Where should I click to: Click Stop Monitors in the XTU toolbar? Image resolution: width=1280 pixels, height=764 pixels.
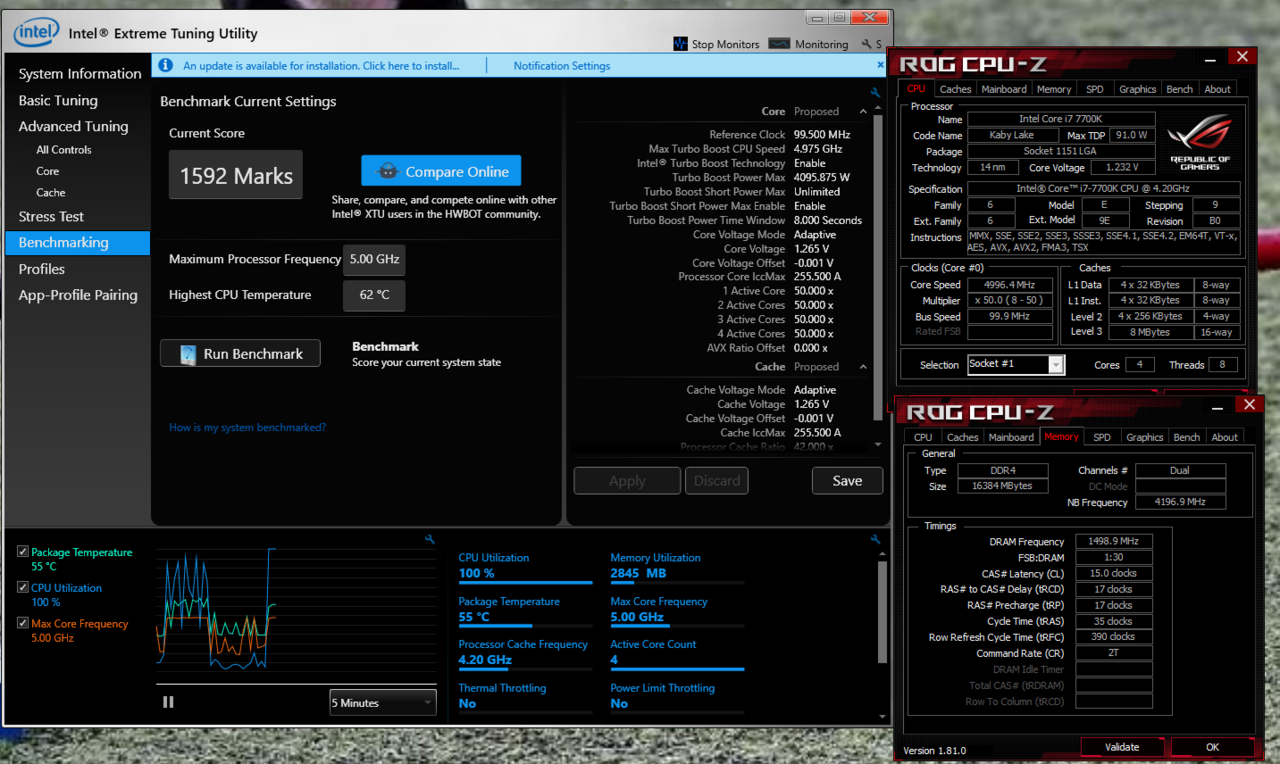(x=717, y=44)
